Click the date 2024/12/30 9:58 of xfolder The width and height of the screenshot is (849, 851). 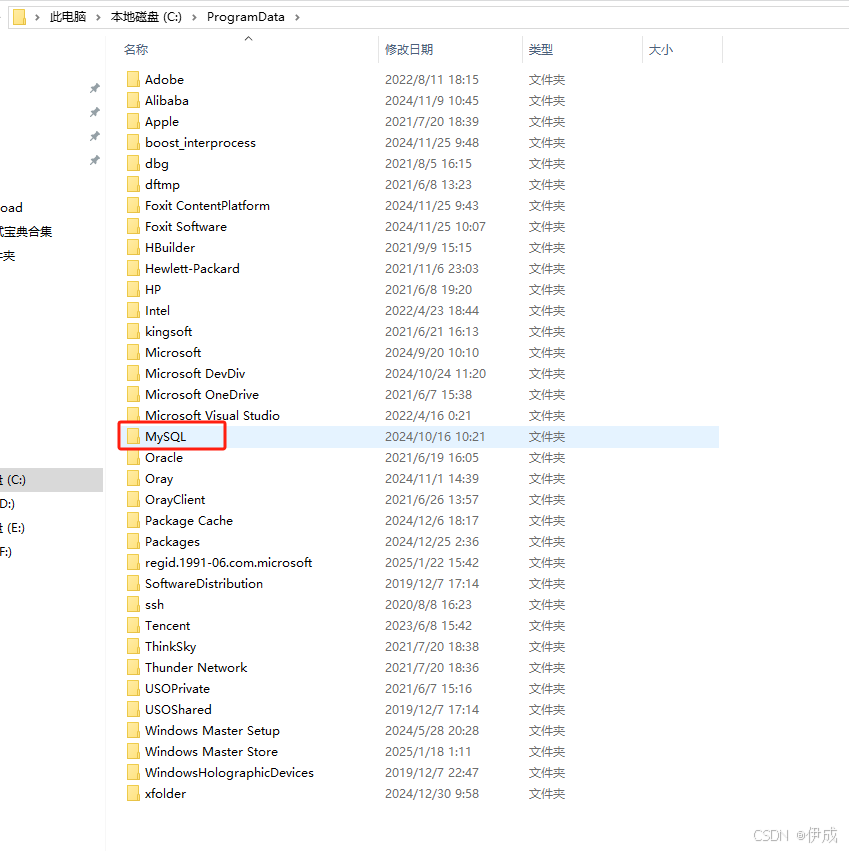click(x=432, y=793)
